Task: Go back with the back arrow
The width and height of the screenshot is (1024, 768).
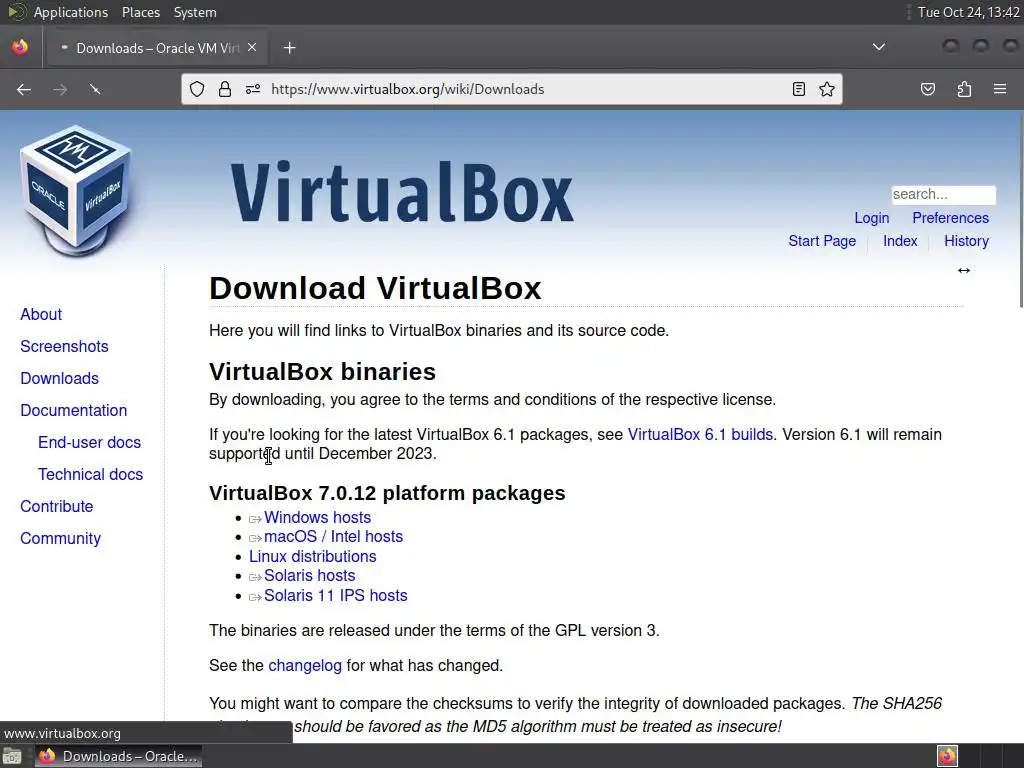Action: pos(24,89)
